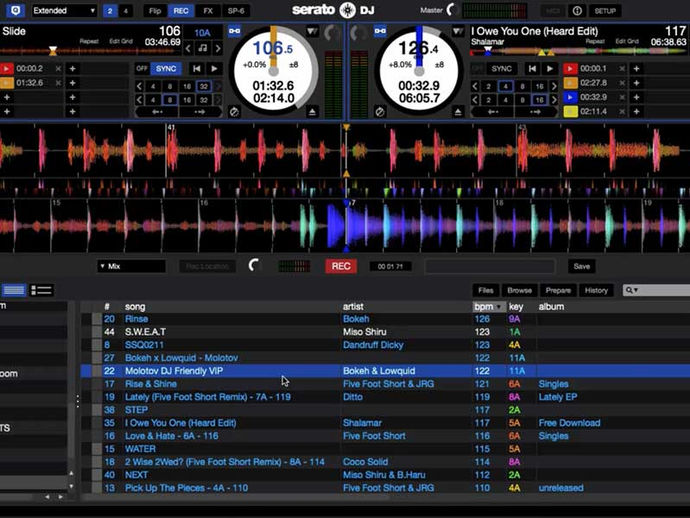Open the SP-6 sampler tab

236,11
